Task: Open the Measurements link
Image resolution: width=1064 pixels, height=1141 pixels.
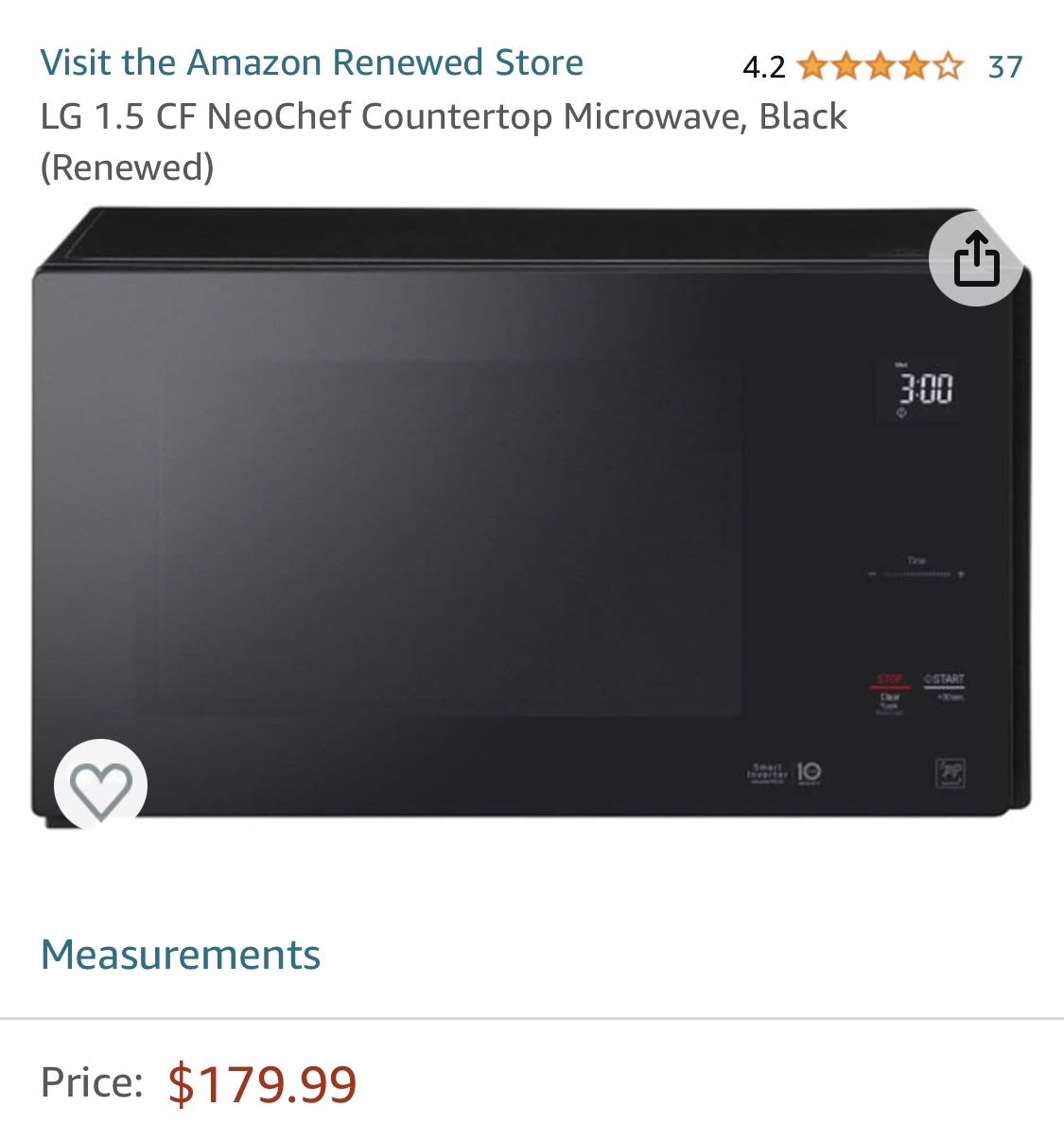Action: tap(181, 954)
